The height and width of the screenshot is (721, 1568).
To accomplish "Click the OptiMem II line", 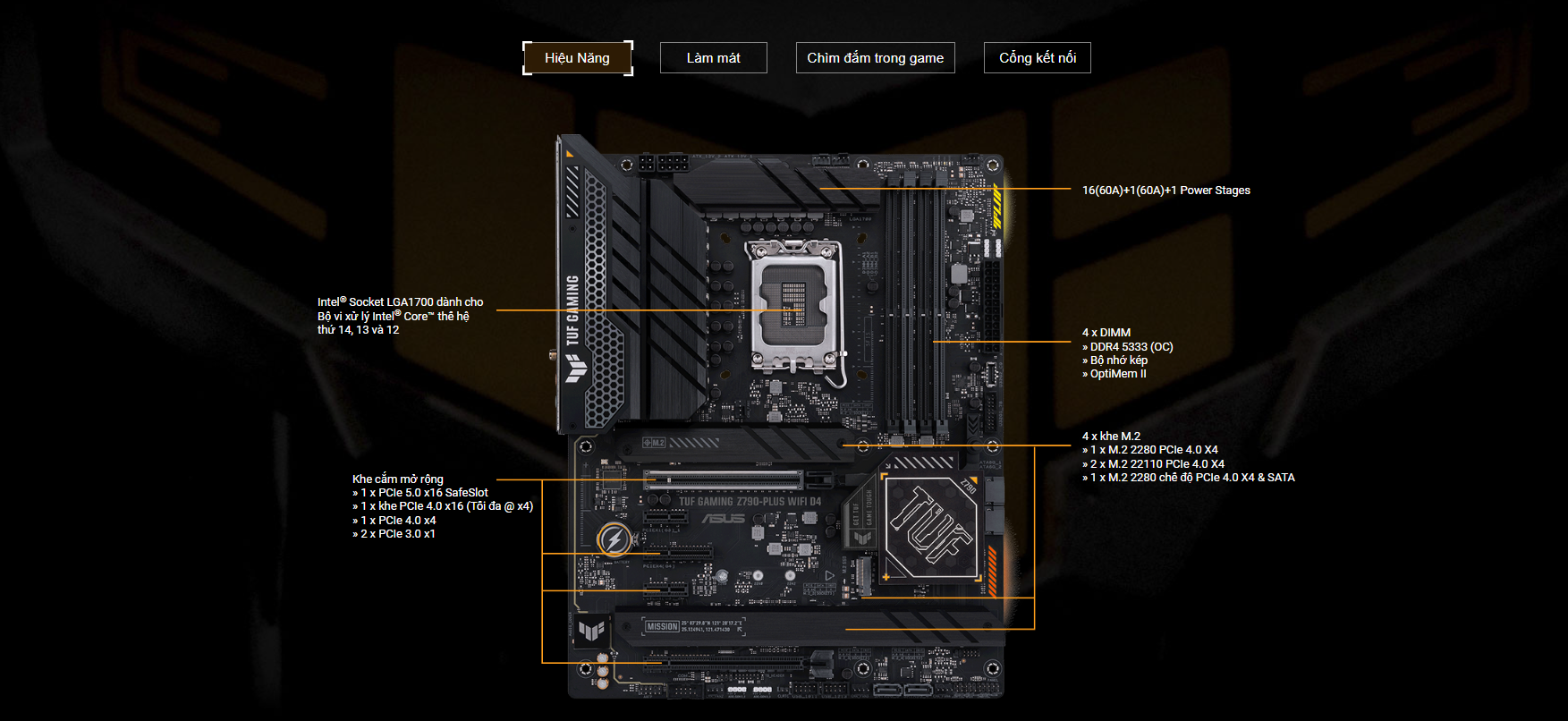I will click(x=1115, y=374).
